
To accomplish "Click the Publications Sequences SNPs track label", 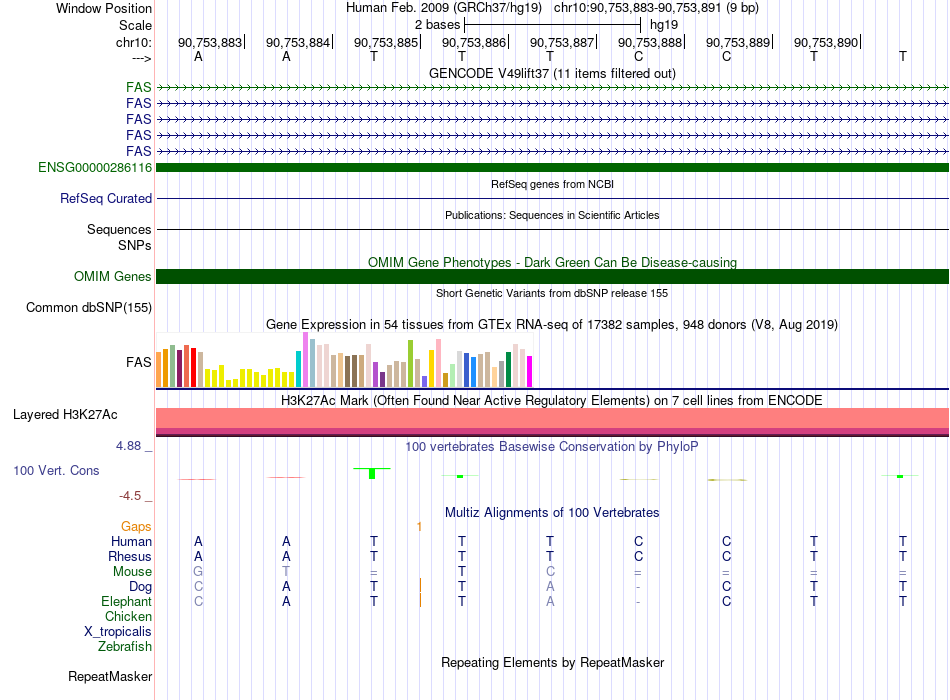I will (119, 238).
